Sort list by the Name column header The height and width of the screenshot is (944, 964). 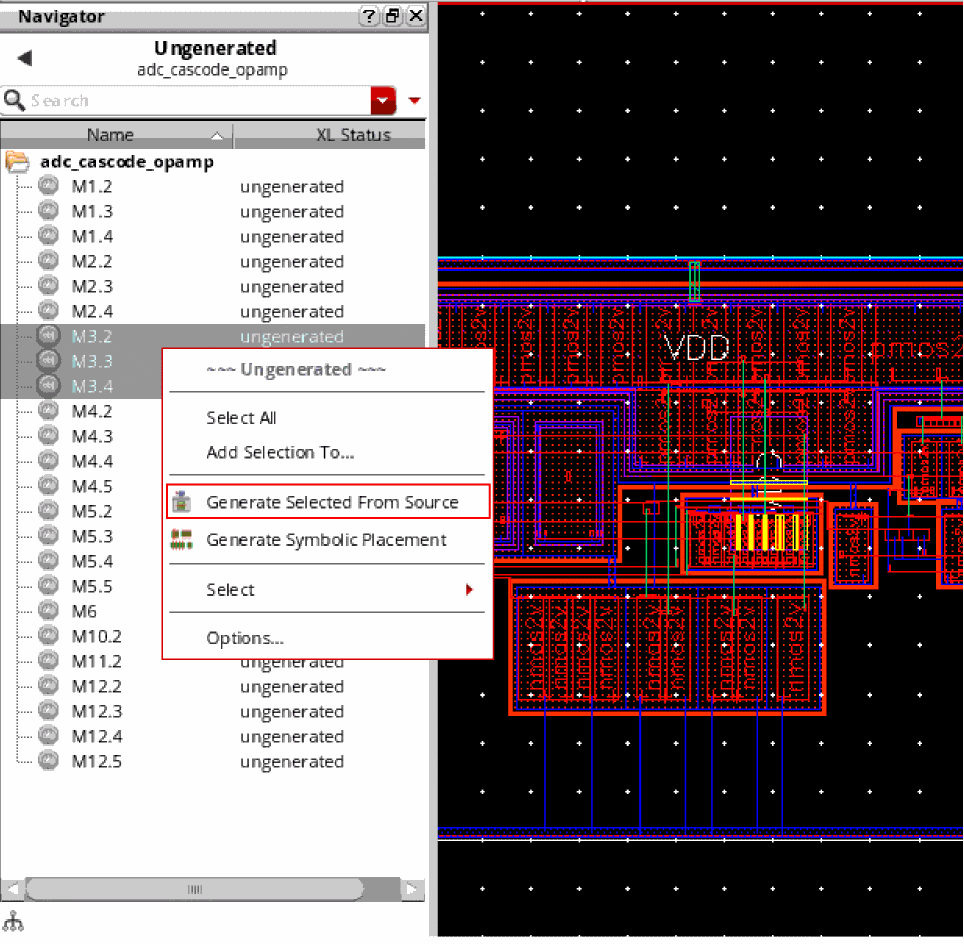tap(110, 135)
